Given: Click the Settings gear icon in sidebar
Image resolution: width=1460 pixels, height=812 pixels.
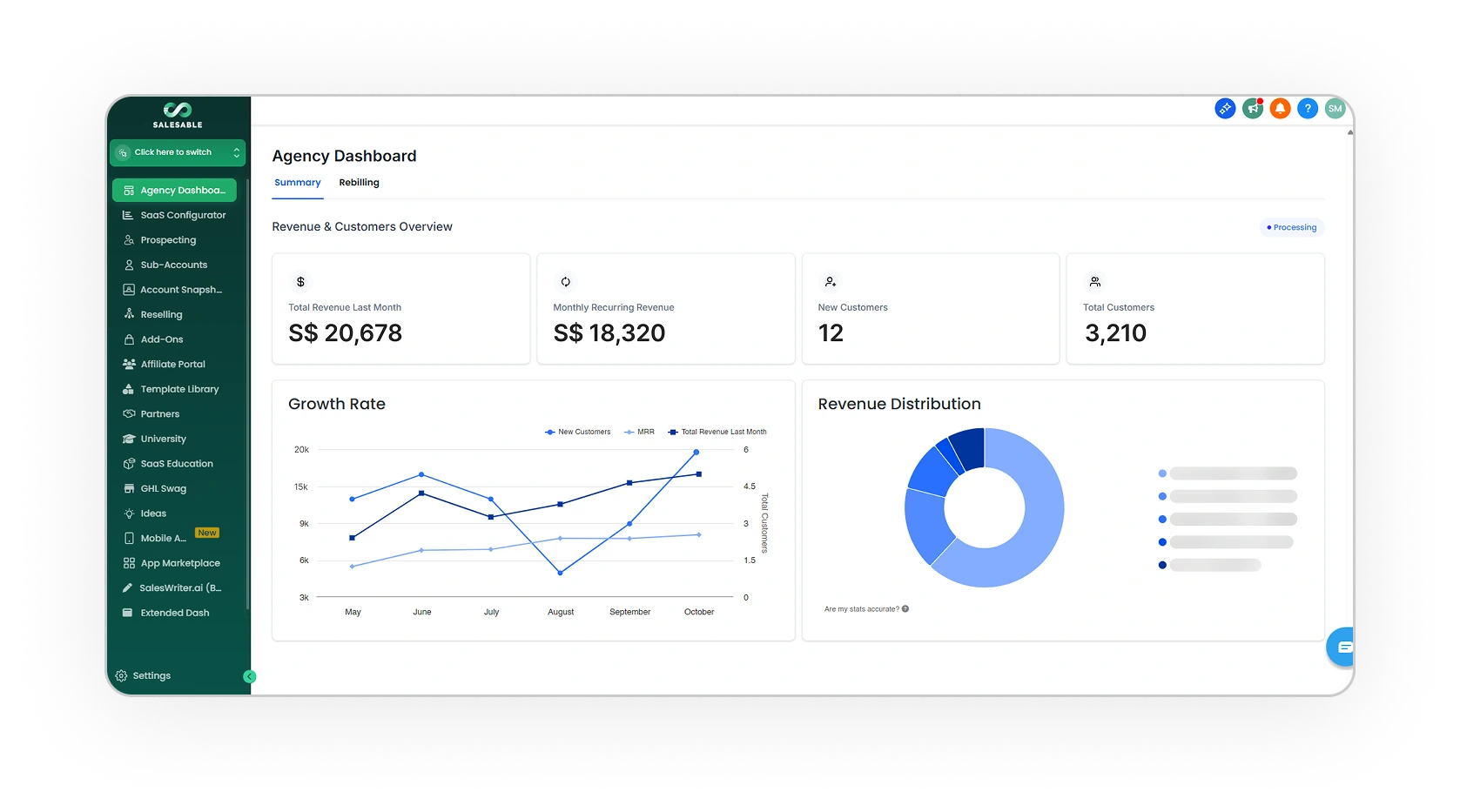Looking at the screenshot, I should 121,676.
